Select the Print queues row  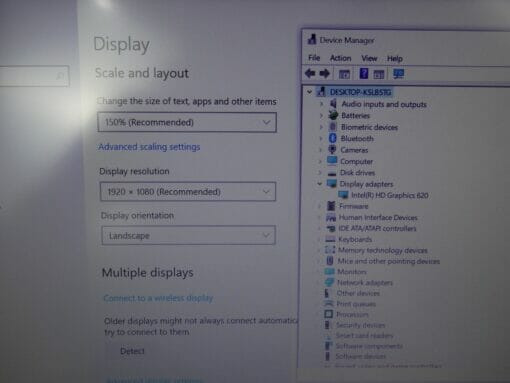coord(349,304)
